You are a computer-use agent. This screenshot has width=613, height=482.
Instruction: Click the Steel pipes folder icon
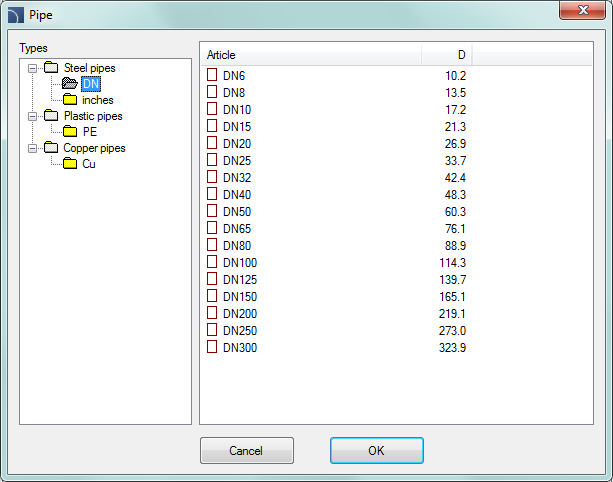coord(52,68)
